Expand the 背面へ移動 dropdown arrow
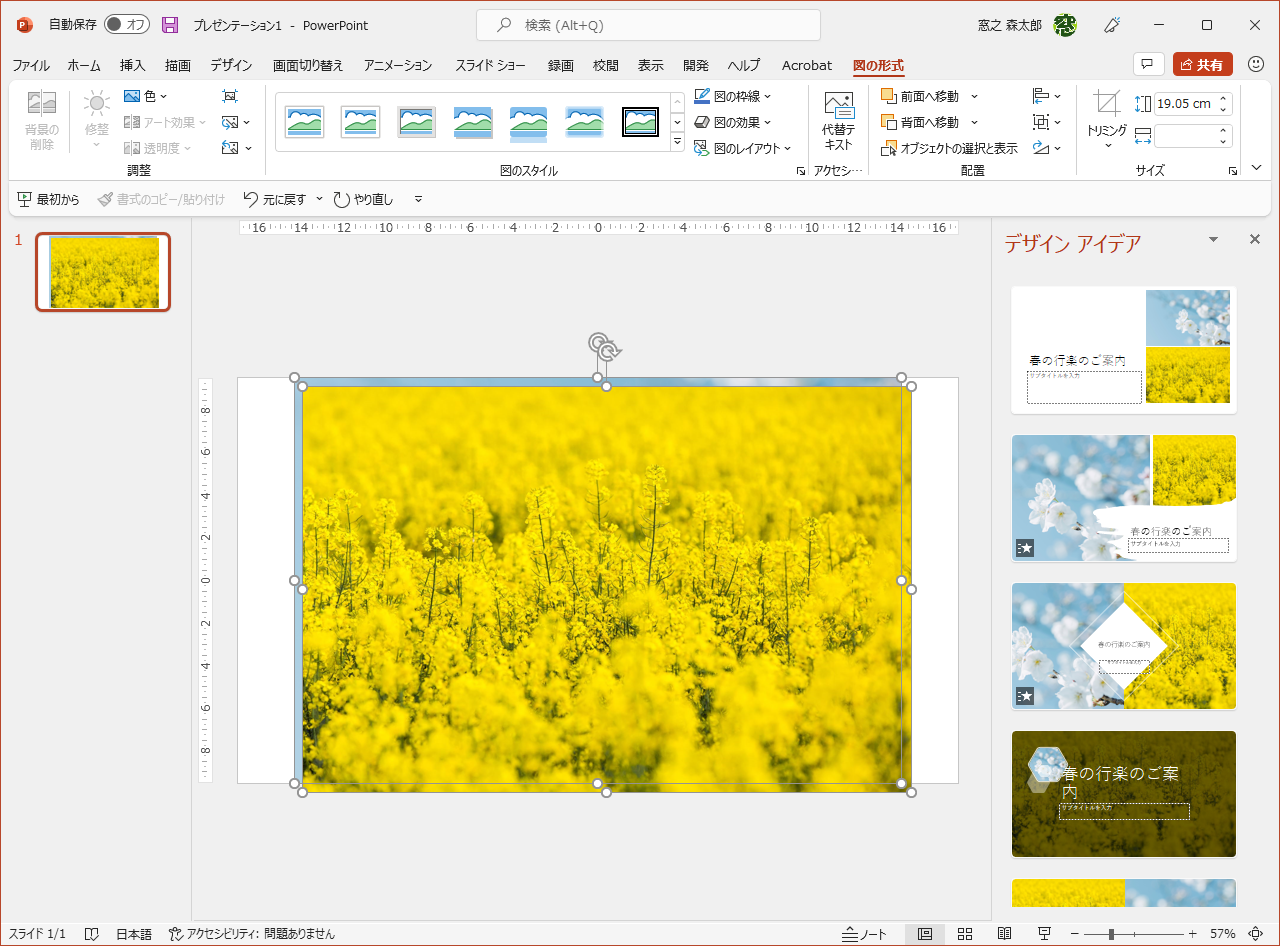 click(x=974, y=122)
